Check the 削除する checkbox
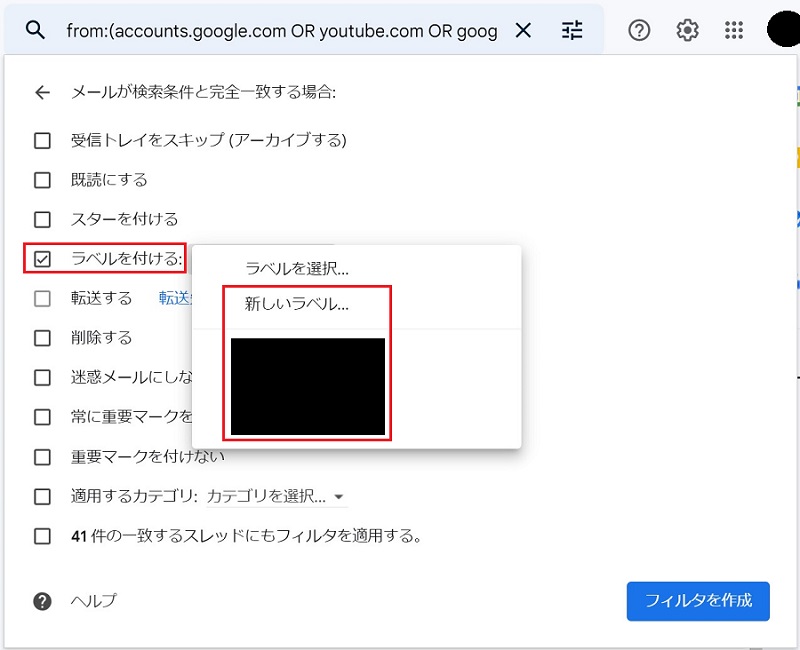 [42, 338]
